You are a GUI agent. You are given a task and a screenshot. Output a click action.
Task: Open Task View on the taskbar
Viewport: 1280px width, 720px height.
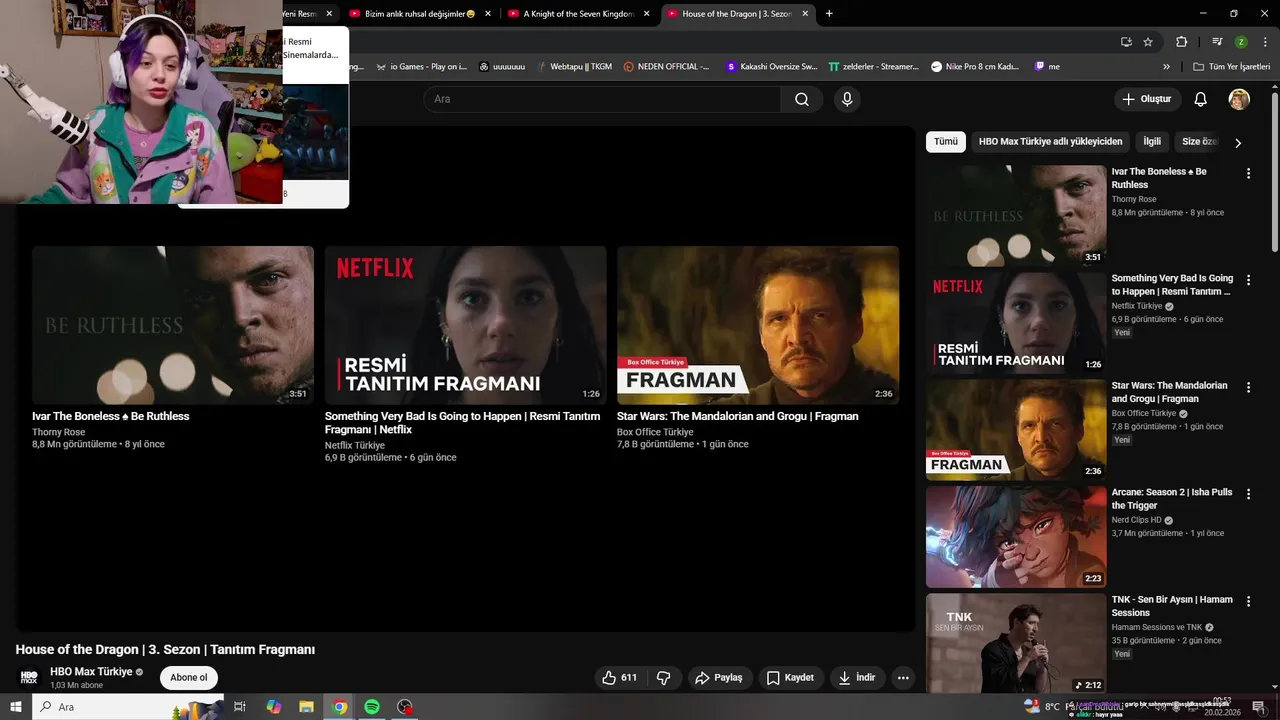(240, 707)
